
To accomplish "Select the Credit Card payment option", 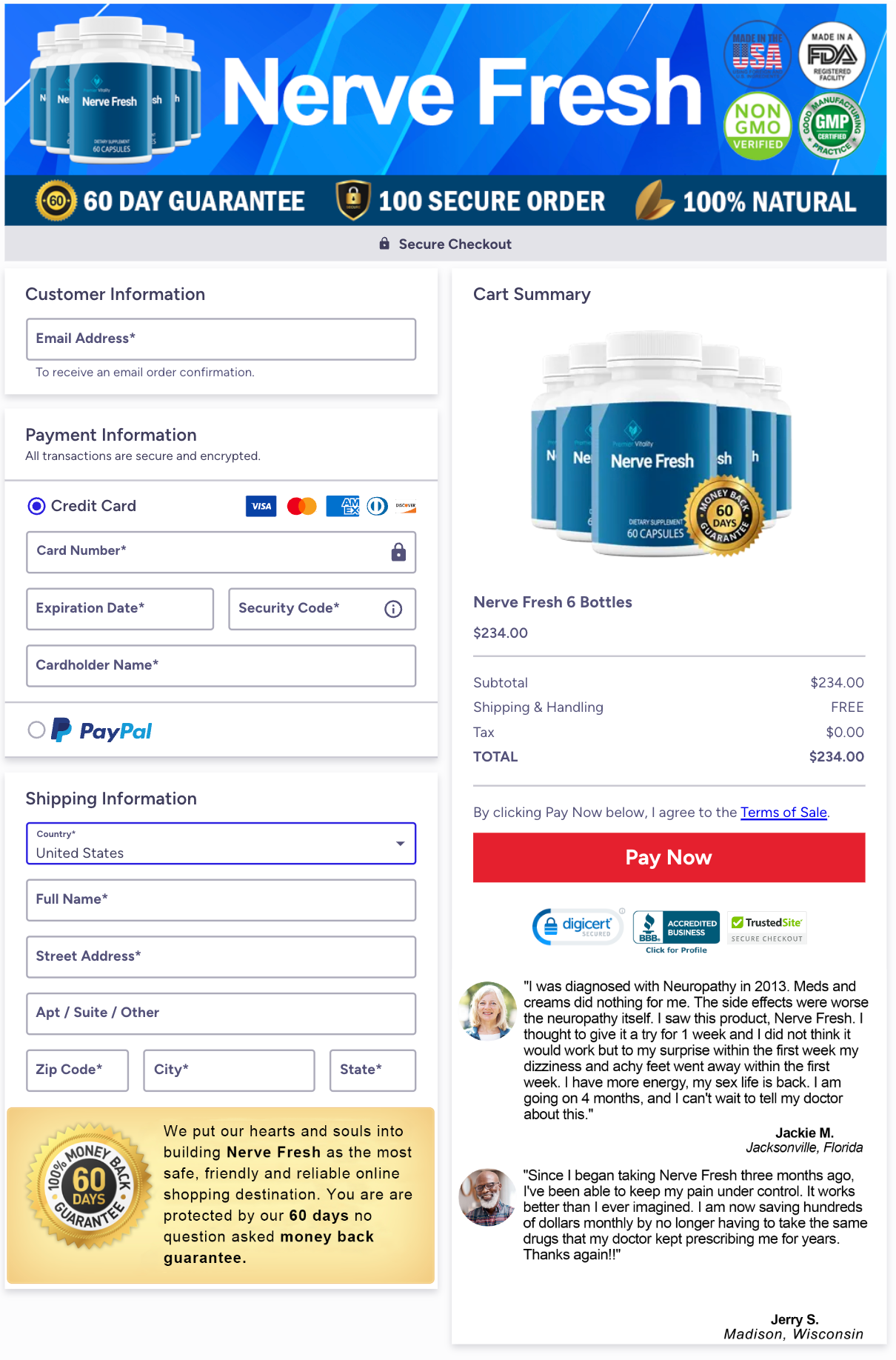I will coord(36,506).
